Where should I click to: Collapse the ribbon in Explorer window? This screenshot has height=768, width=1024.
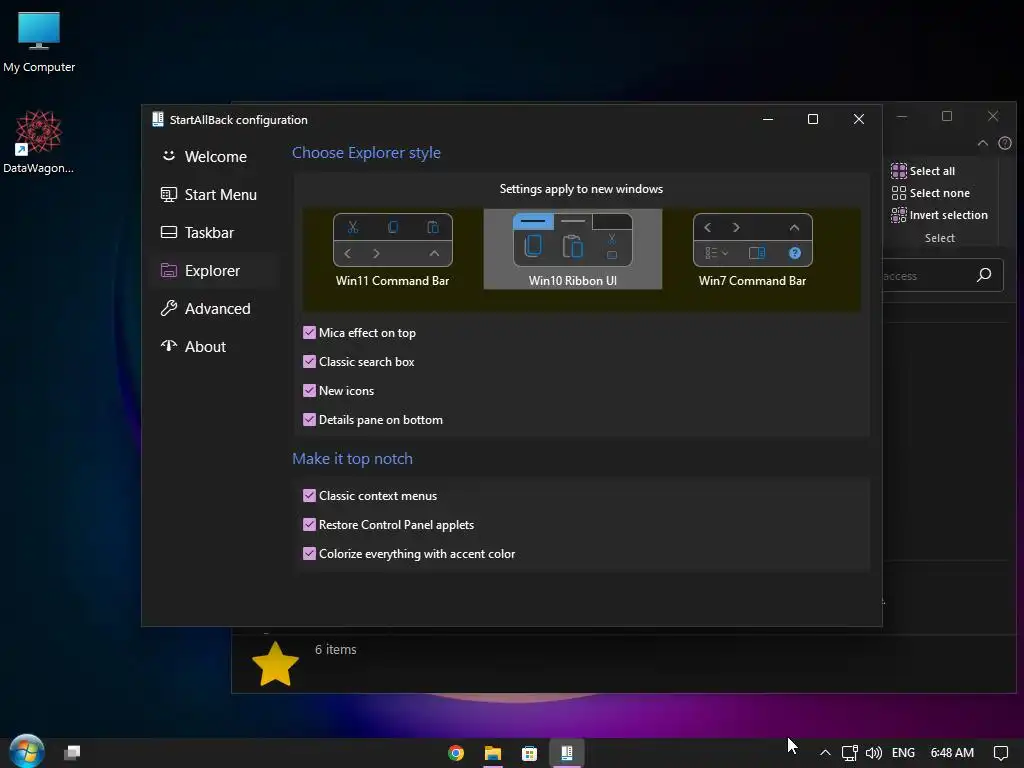983,143
